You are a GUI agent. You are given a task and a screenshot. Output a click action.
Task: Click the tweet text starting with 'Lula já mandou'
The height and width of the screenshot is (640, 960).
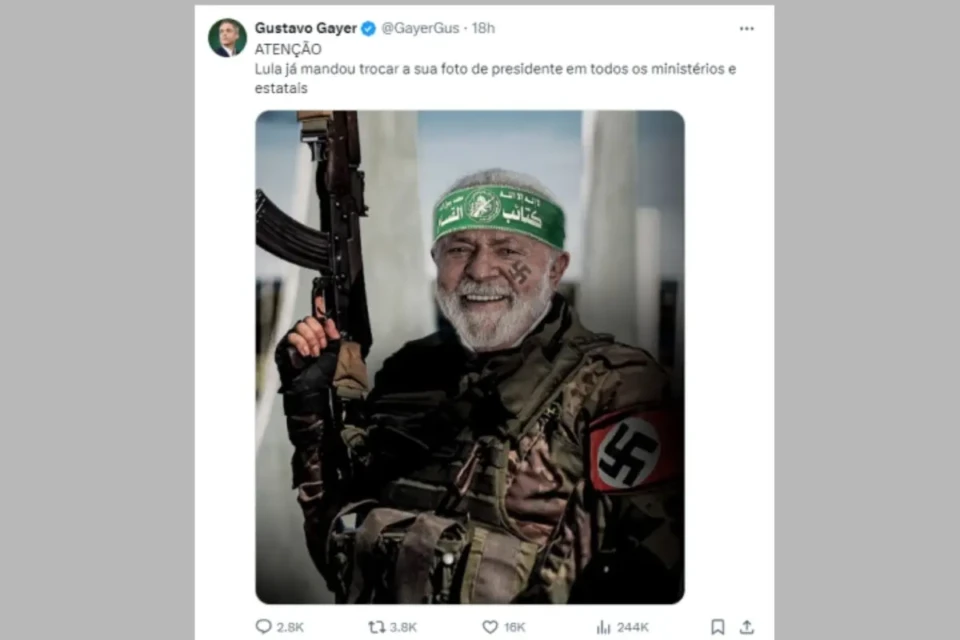(497, 69)
